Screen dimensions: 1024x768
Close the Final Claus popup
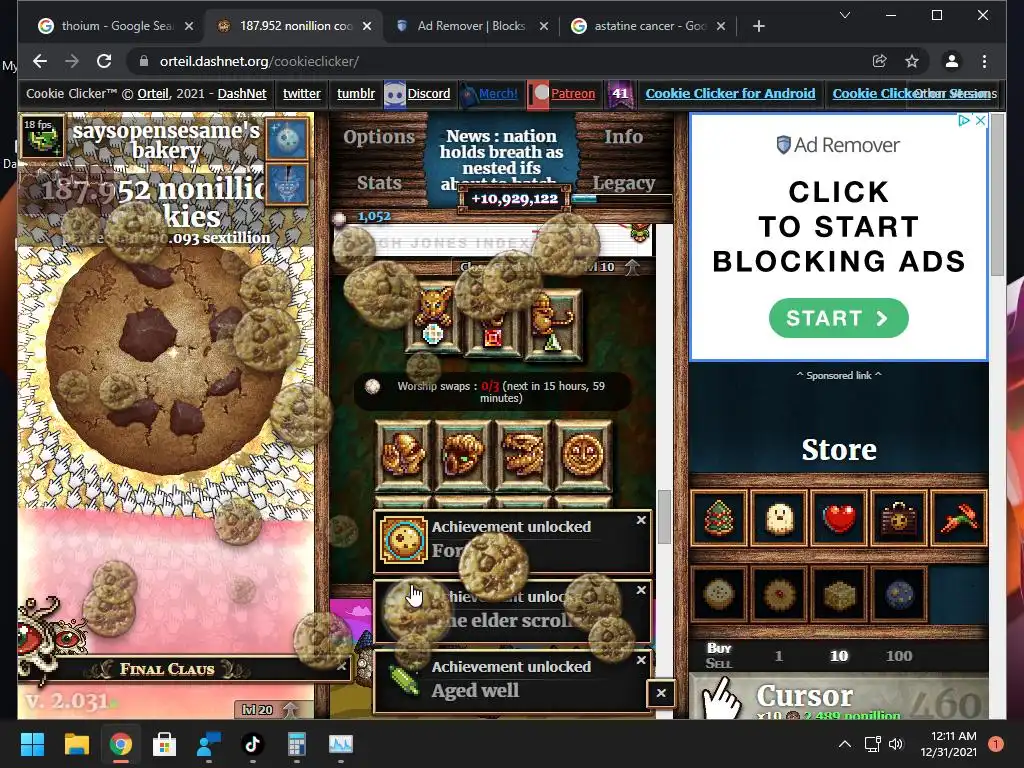click(x=341, y=666)
